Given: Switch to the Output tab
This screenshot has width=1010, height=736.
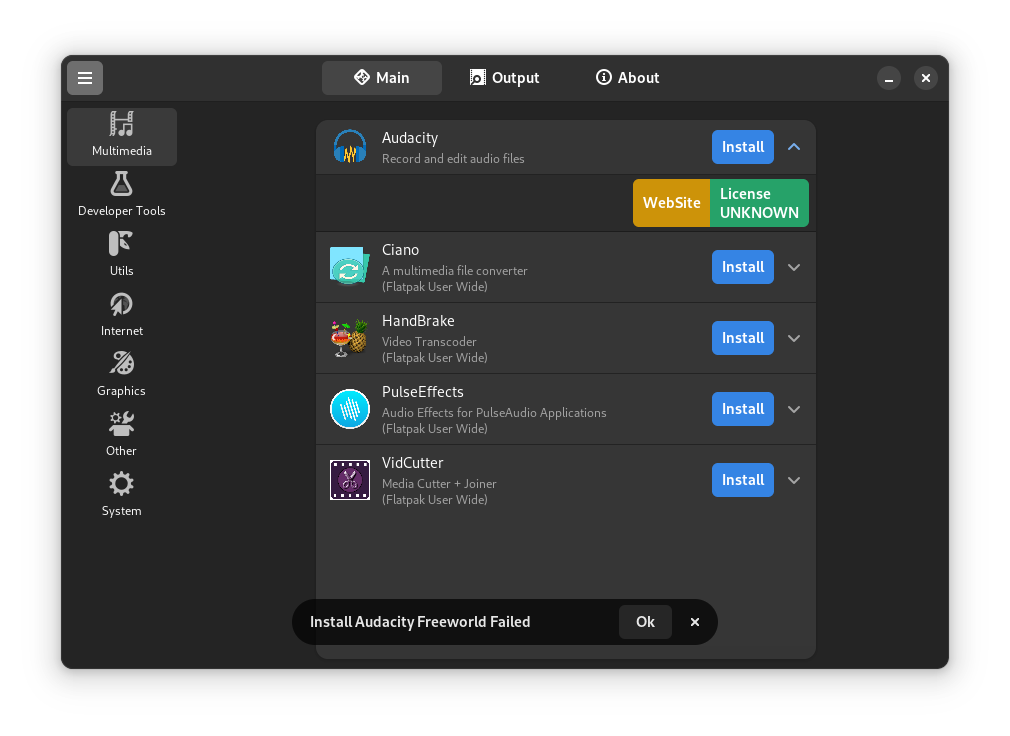Looking at the screenshot, I should point(504,78).
